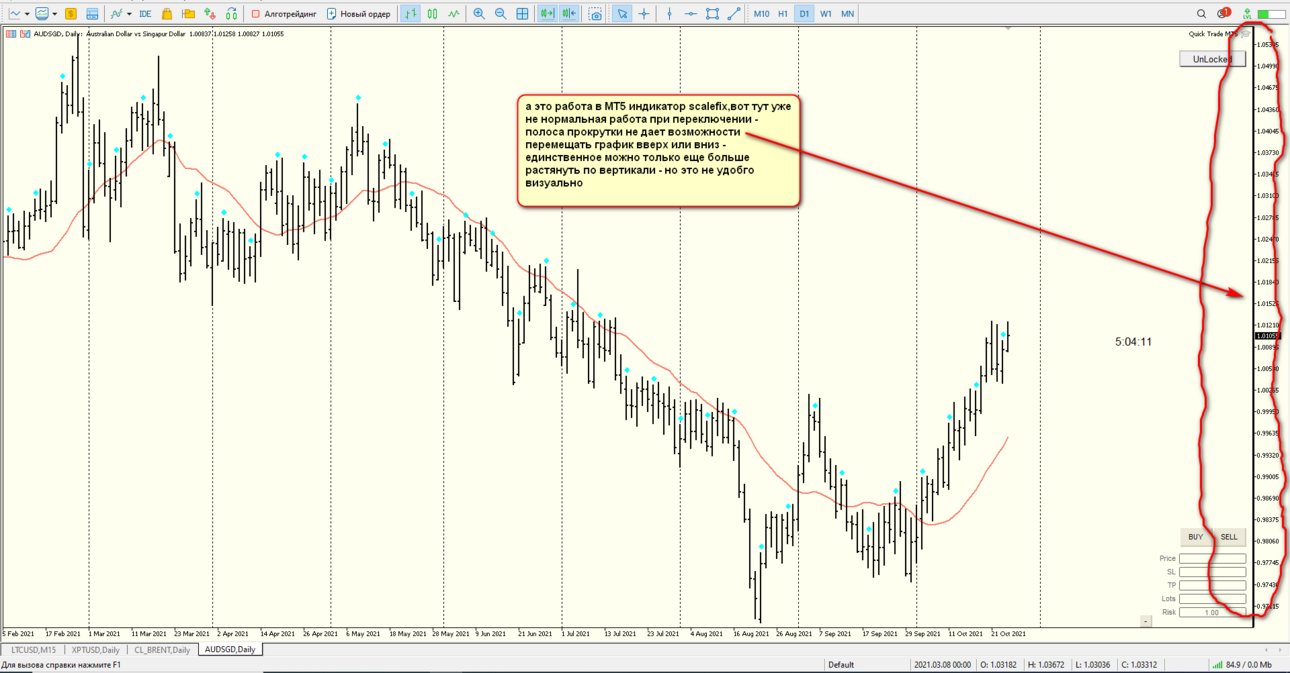
Task: Open the indicators list icon
Action: pyautogui.click(x=117, y=14)
